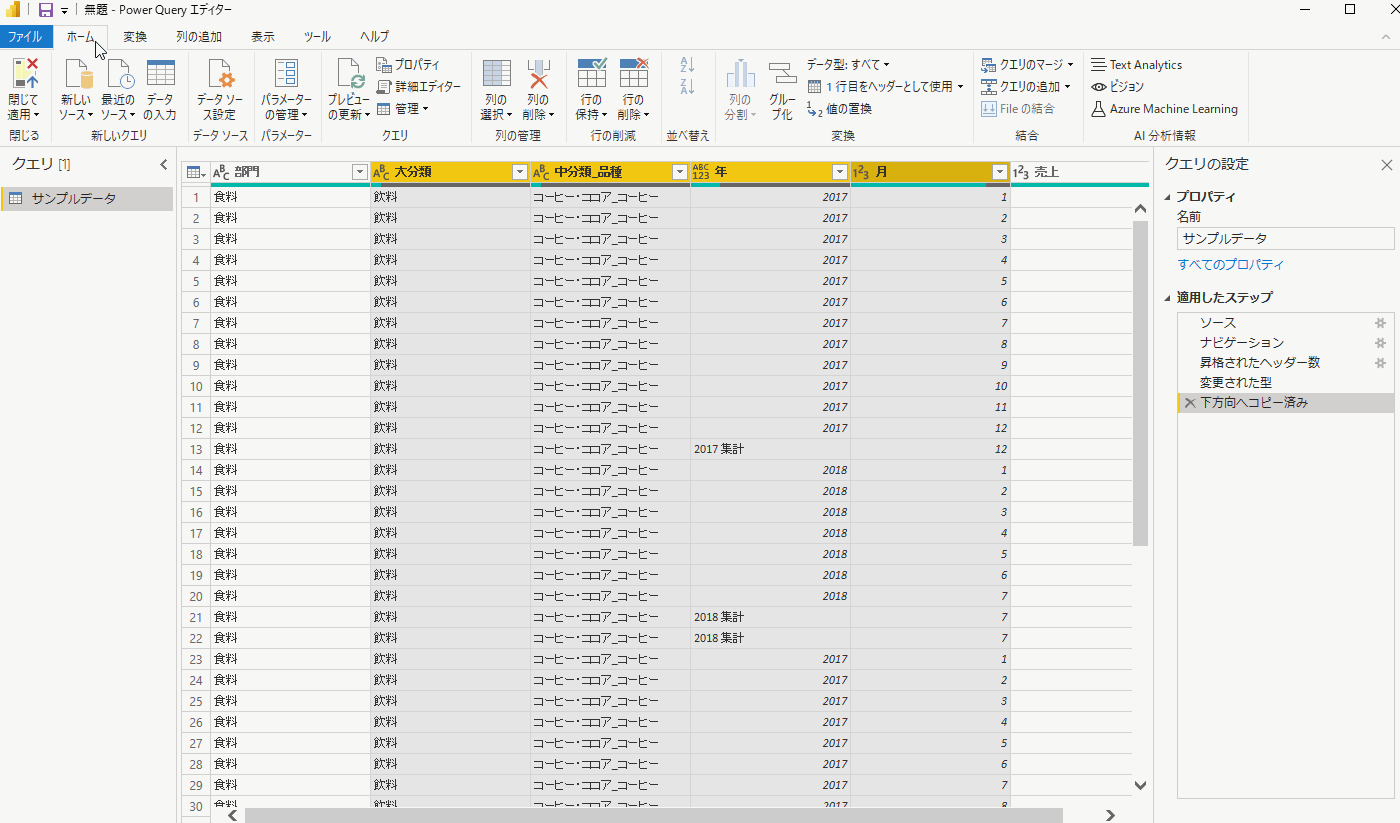This screenshot has height=823, width=1400.
Task: Open the 表示 ribbon tab
Action: point(263,37)
